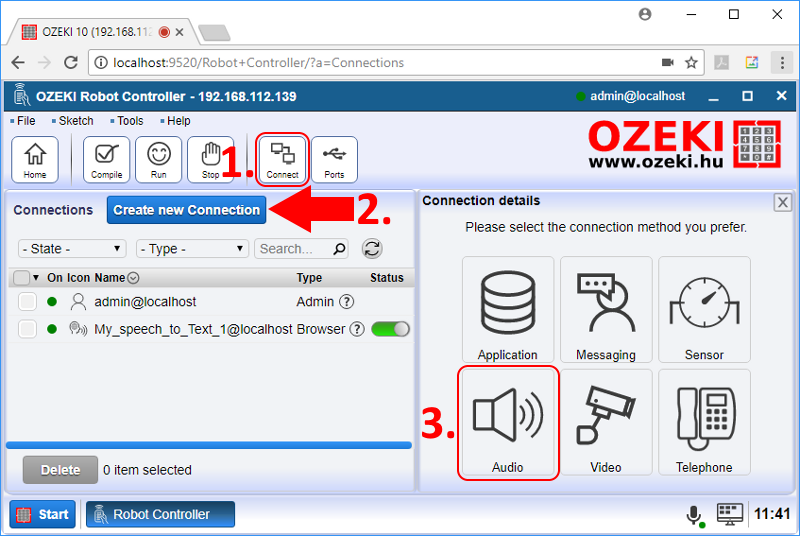
Task: Open the Type filter dropdown
Action: pos(192,249)
